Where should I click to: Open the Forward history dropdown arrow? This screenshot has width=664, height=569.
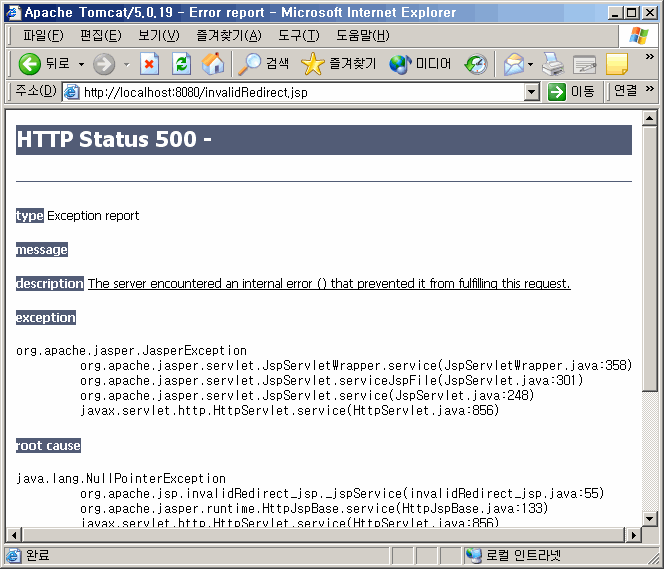[x=127, y=64]
